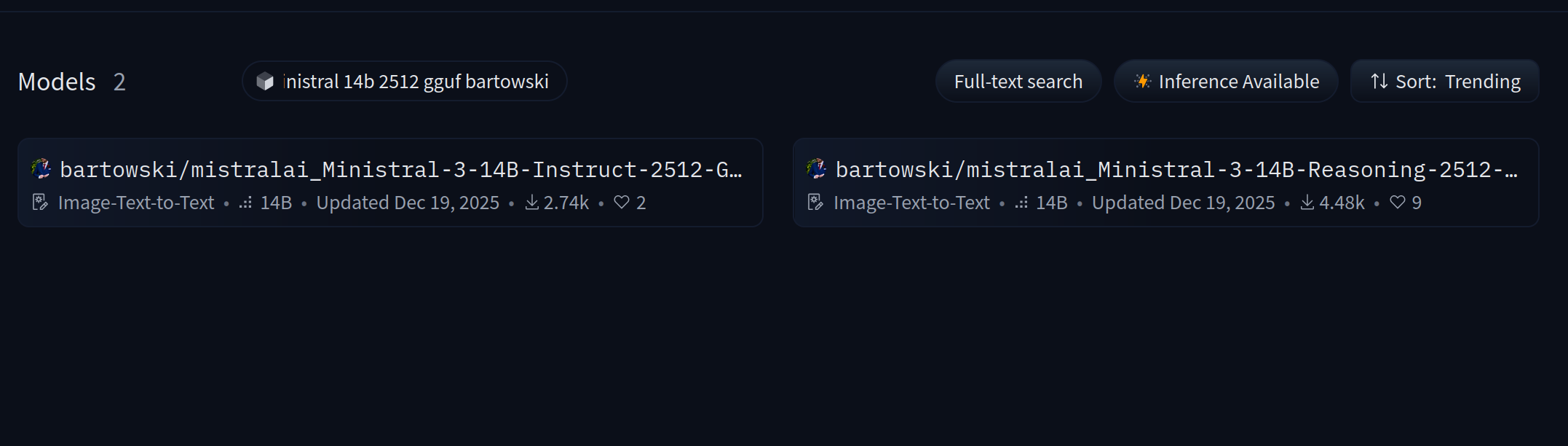Viewport: 1568px width, 446px height.
Task: Click download icon next to 4.48k
Action: pos(1307,203)
